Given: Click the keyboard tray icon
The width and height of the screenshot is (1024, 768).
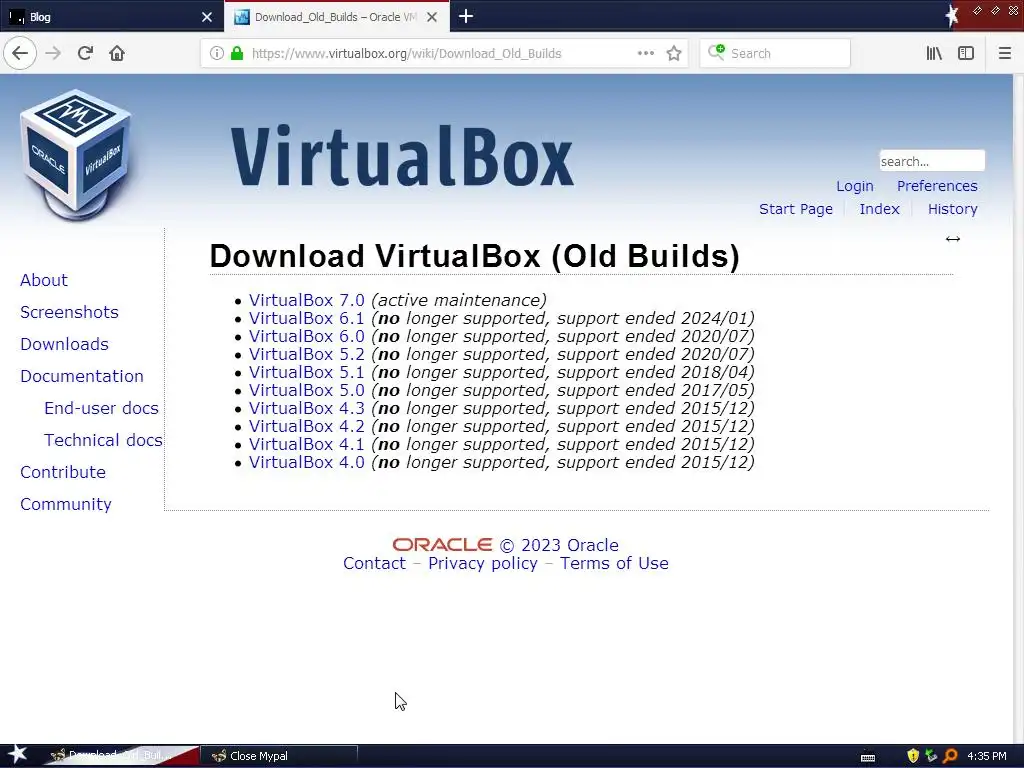Looking at the screenshot, I should tap(868, 757).
